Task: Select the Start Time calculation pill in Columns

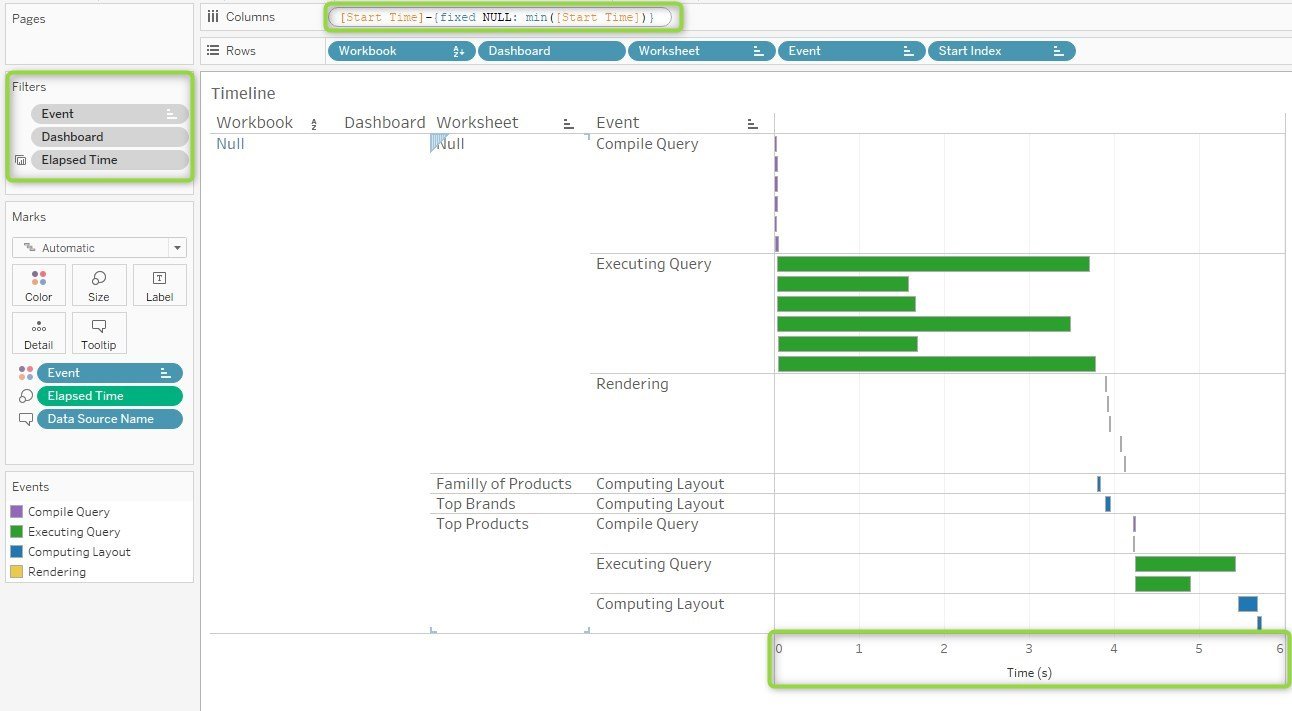Action: pos(499,17)
